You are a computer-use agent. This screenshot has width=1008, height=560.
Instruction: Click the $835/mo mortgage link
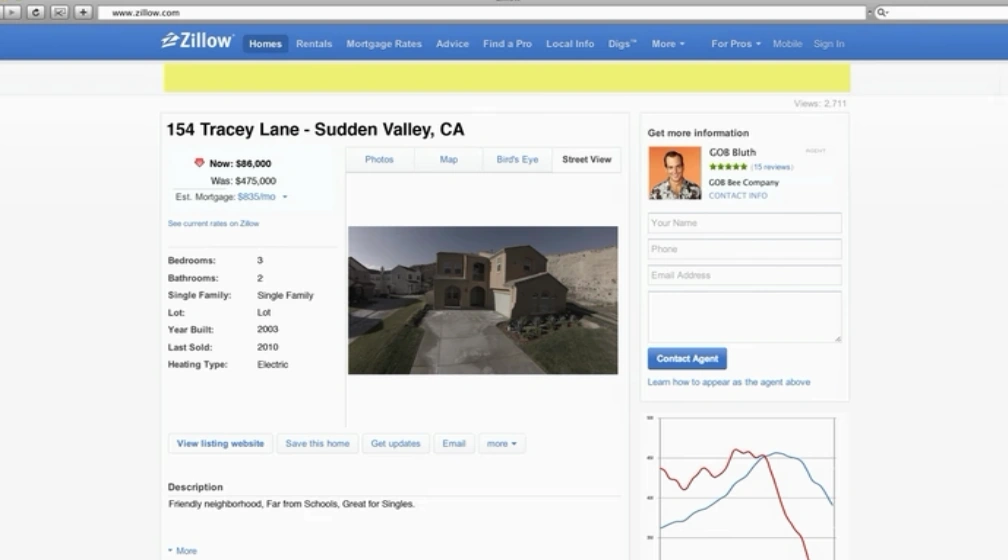tap(256, 197)
